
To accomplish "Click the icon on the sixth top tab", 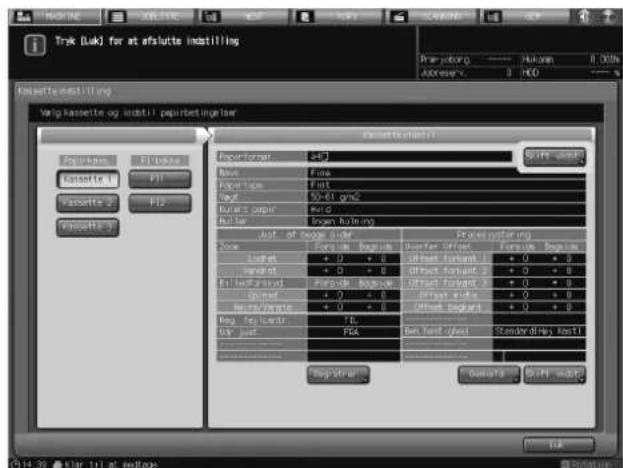I will pyautogui.click(x=492, y=17).
